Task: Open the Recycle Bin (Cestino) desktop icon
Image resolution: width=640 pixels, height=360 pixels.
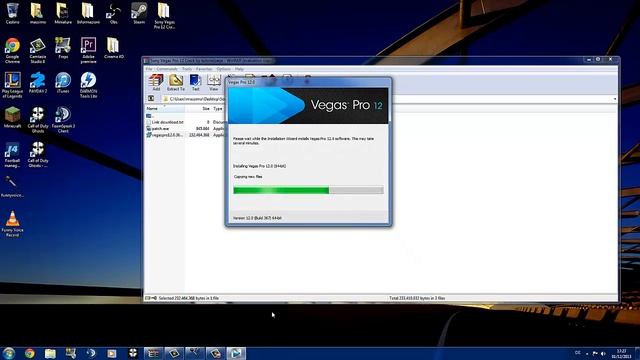Action: pos(12,13)
